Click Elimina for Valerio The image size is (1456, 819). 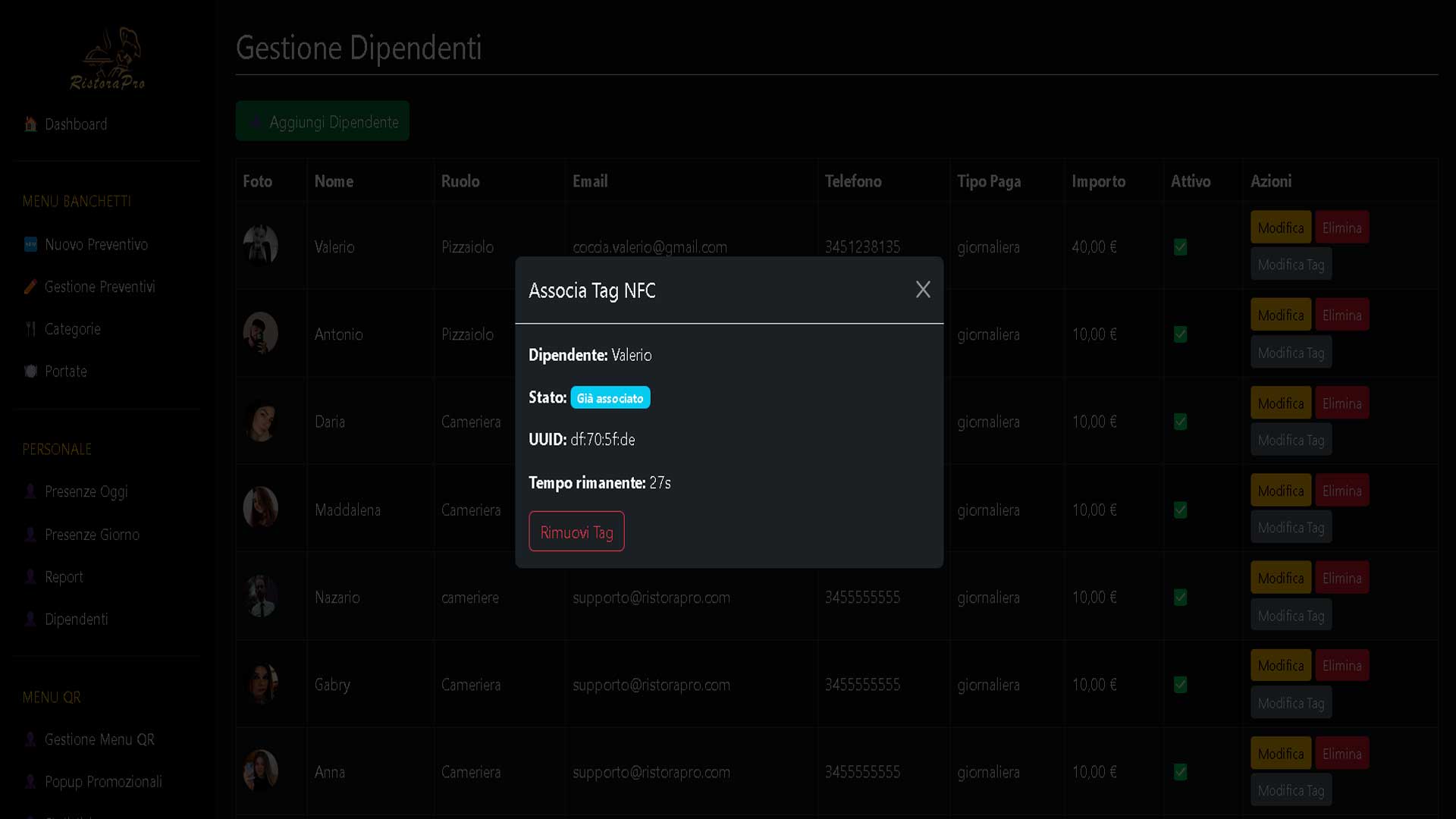click(1341, 227)
